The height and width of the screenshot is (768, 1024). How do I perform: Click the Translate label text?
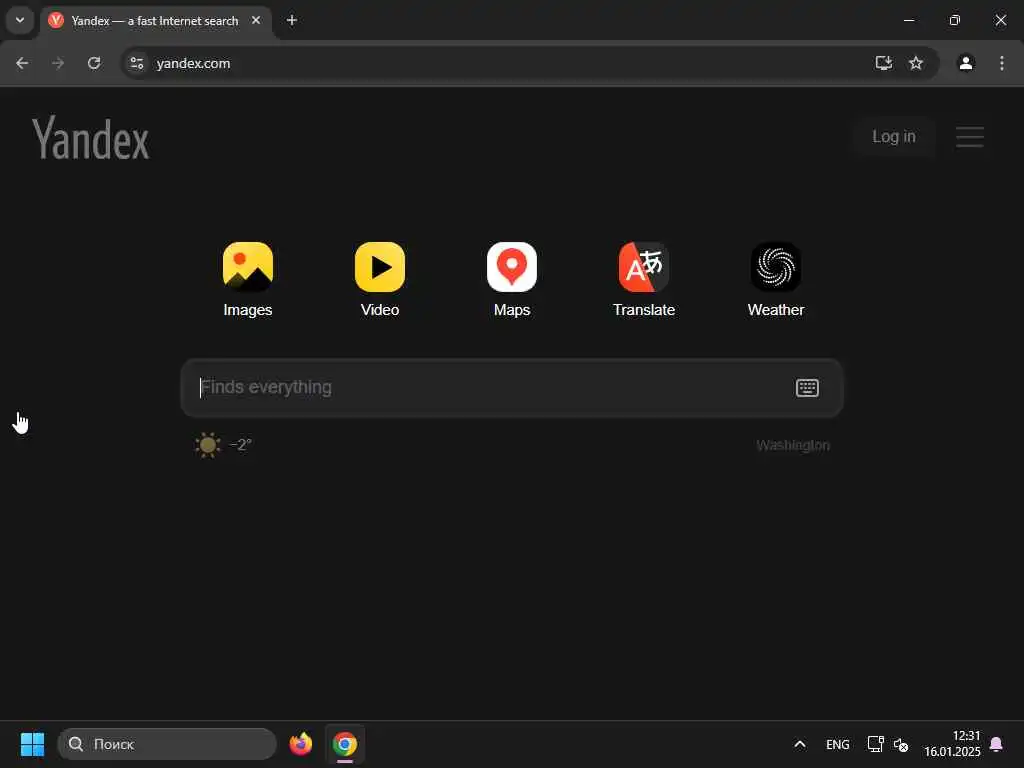(643, 310)
